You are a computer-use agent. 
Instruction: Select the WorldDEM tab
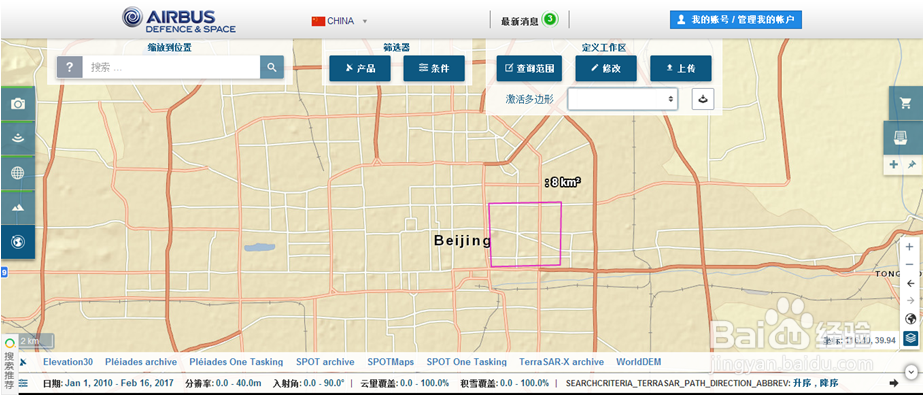(x=639, y=362)
